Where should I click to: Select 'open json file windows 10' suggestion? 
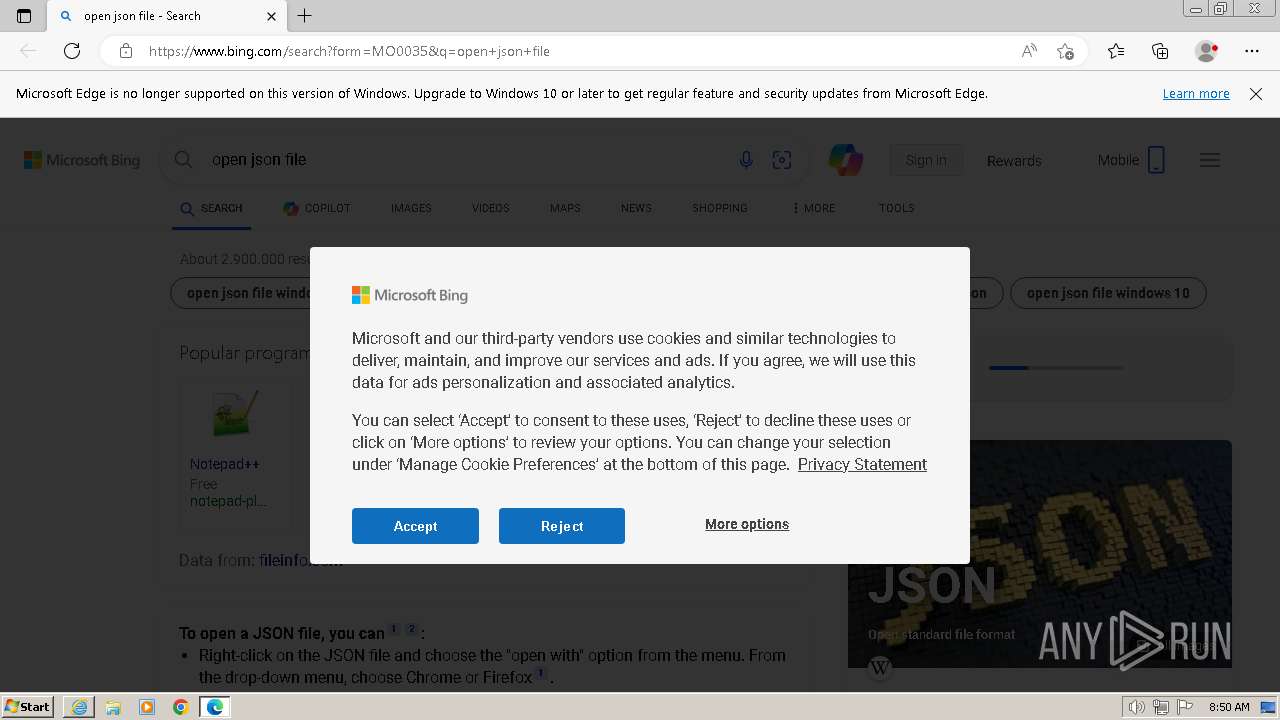click(x=1108, y=293)
